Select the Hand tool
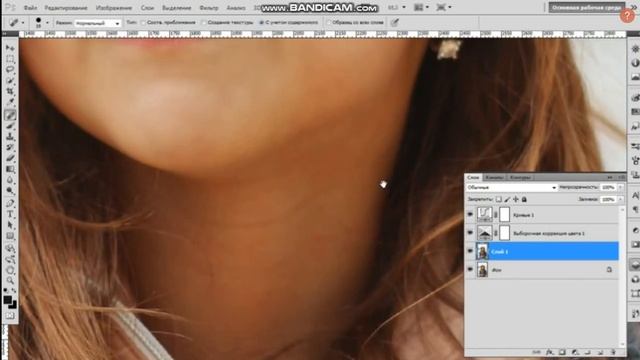Image resolution: width=640 pixels, height=360 pixels. coord(10,270)
